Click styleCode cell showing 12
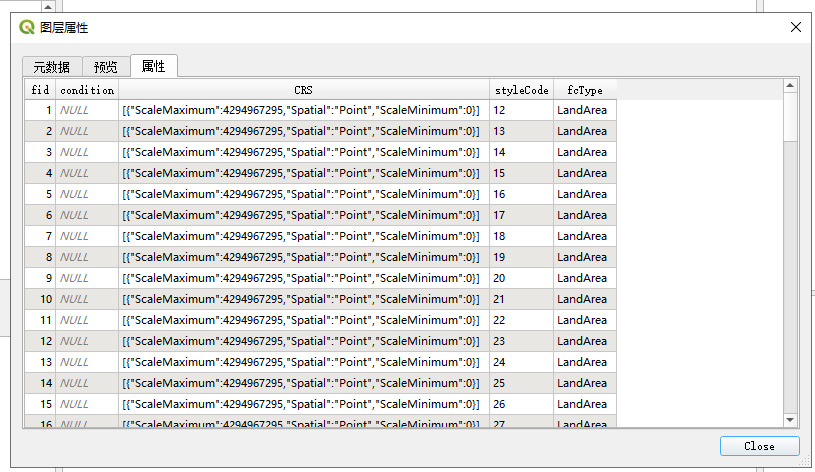Screen dimensions: 815x472 tap(521, 110)
